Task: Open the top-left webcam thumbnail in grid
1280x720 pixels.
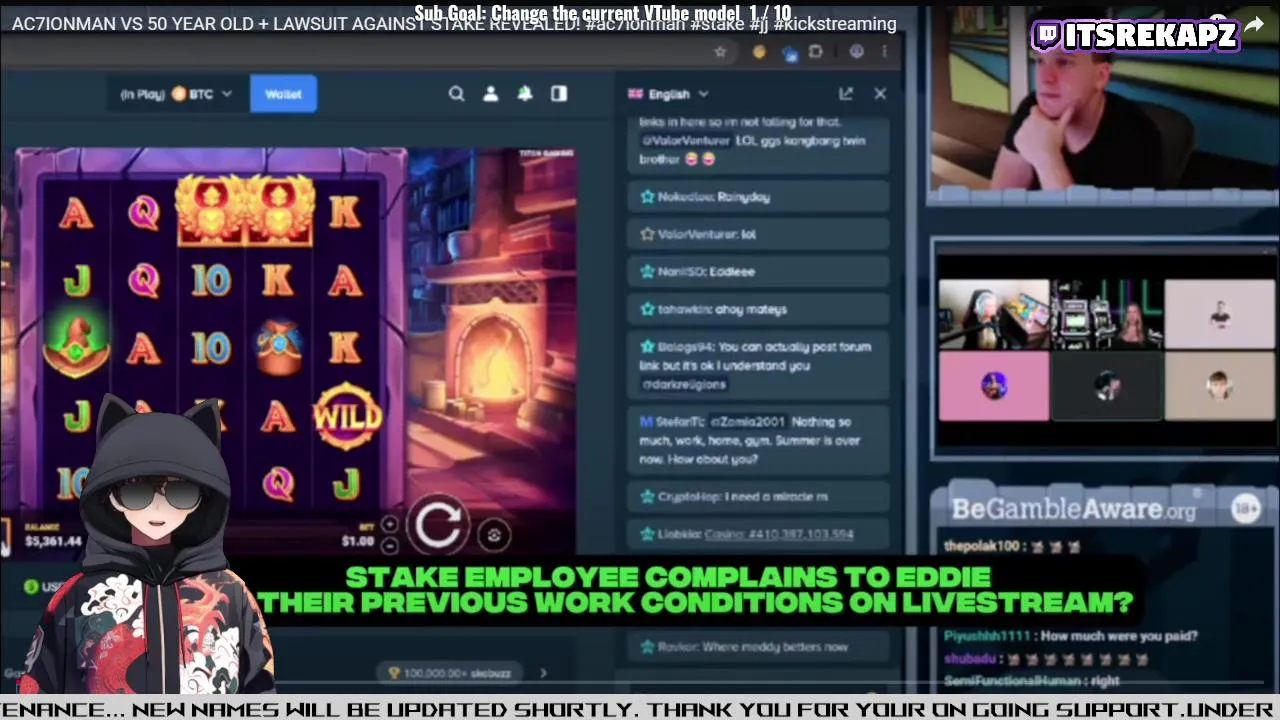Action: (x=992, y=313)
